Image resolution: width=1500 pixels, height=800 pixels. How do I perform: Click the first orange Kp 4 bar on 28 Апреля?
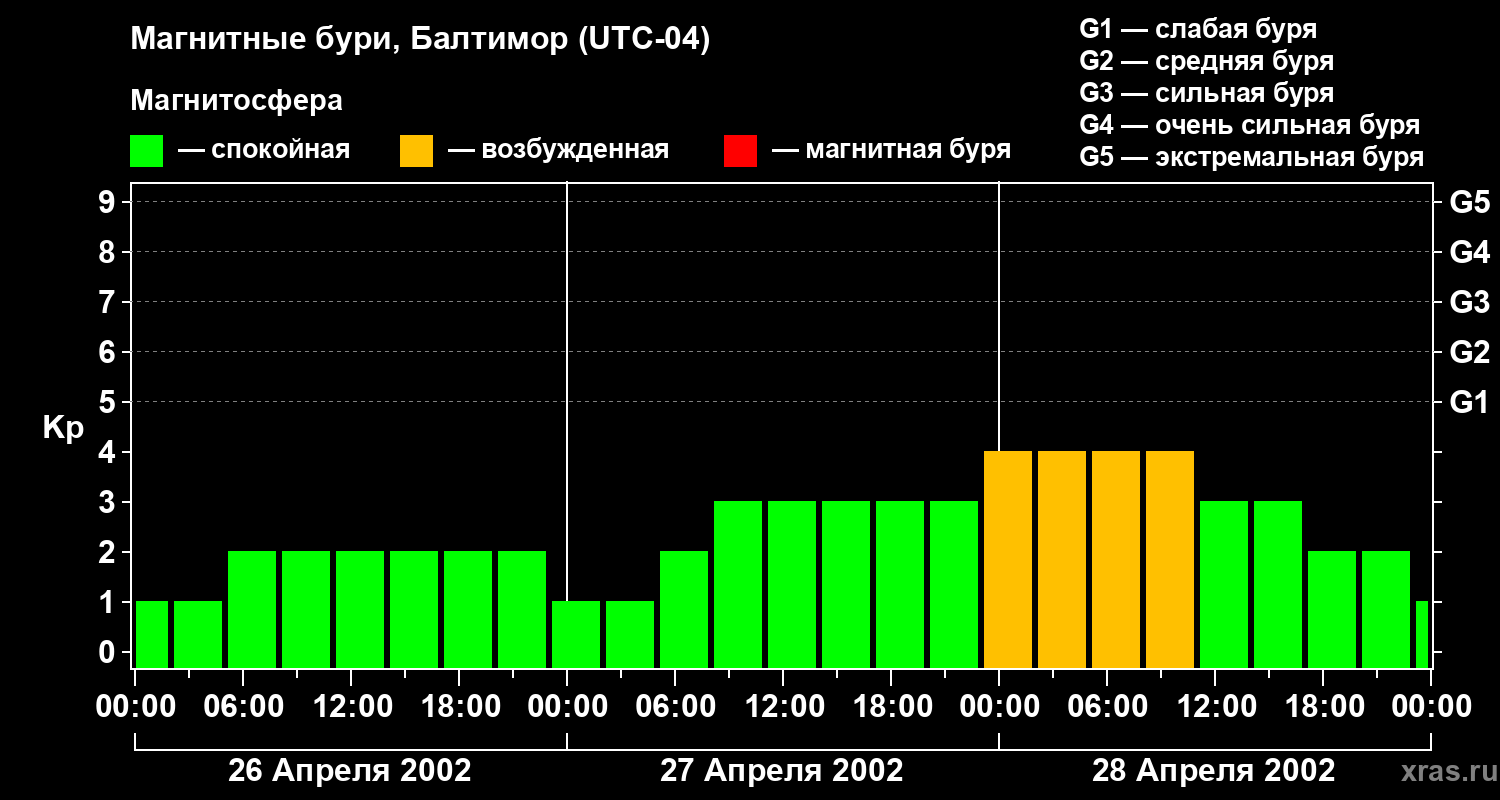1008,560
